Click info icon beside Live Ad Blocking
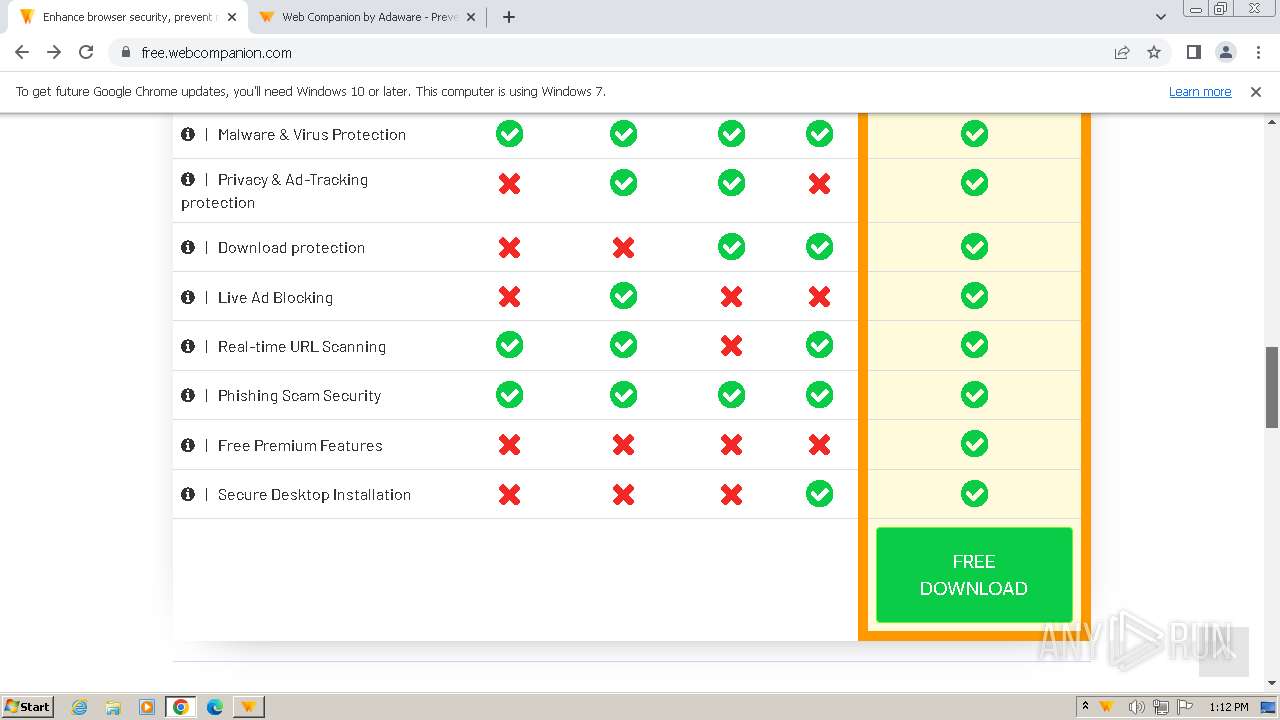This screenshot has height=720, width=1280. [188, 297]
